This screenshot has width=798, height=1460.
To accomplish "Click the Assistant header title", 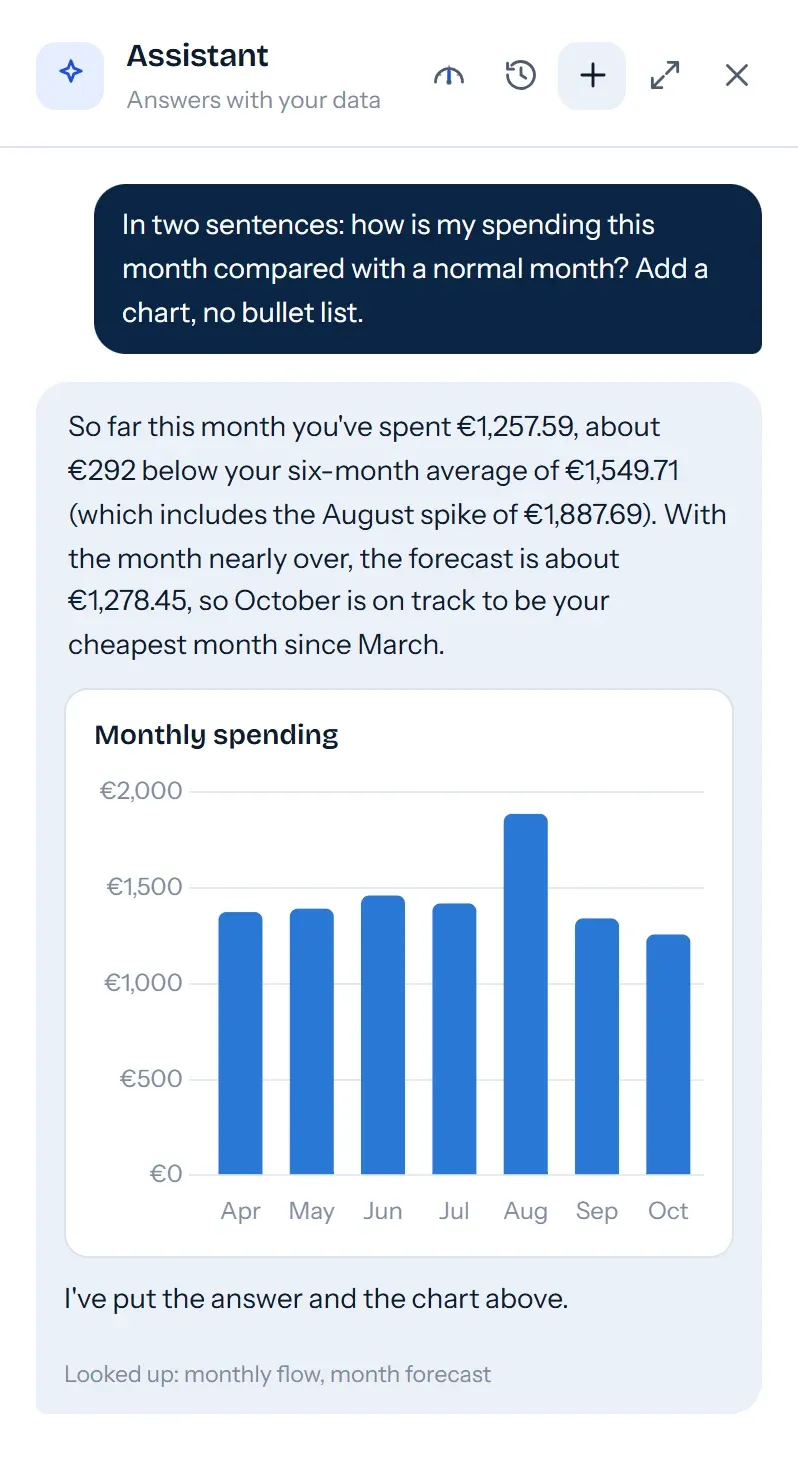I will pos(198,56).
